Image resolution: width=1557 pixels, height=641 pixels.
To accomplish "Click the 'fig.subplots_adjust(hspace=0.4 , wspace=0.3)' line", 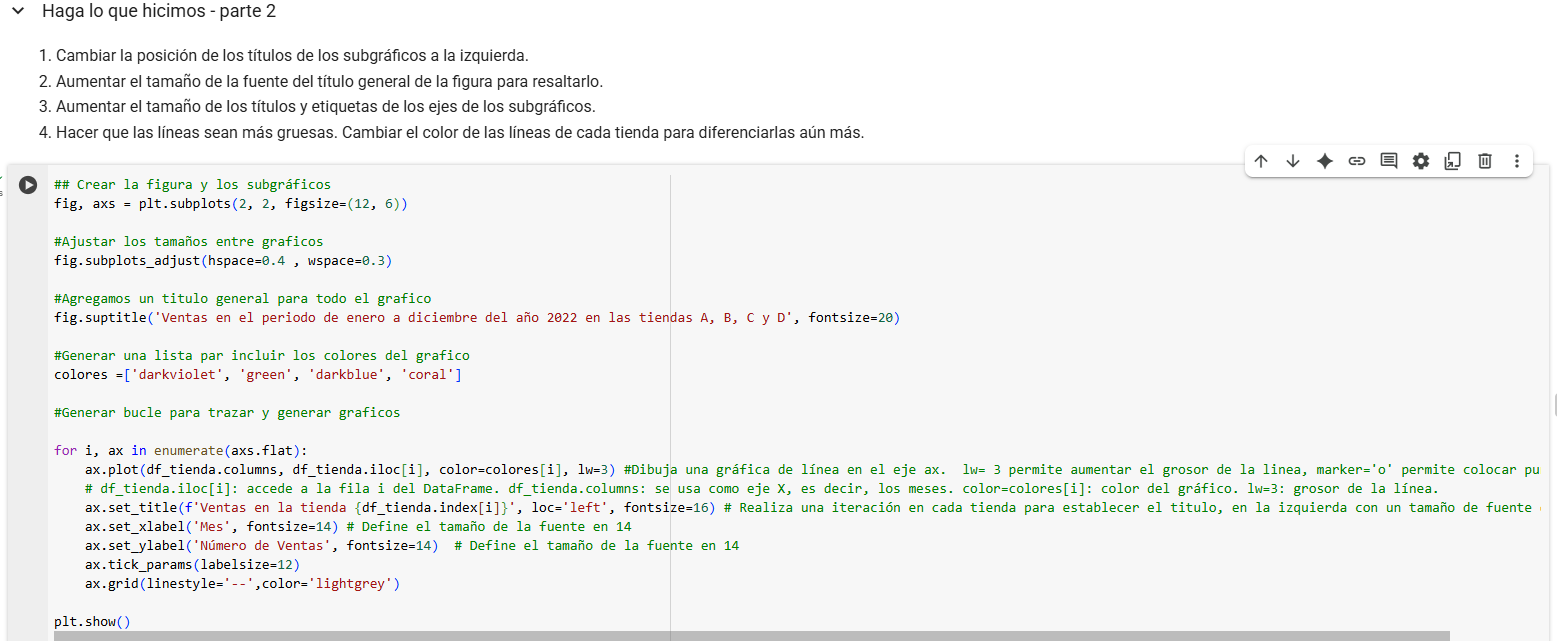I will [x=223, y=261].
